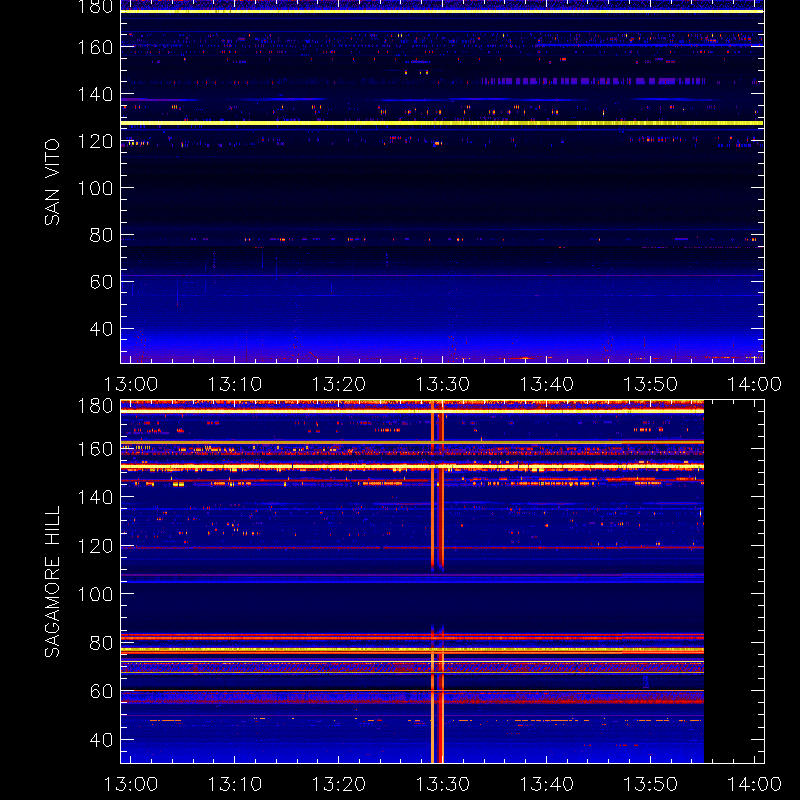Select the 140 tick label on San Vito axis

point(95,94)
